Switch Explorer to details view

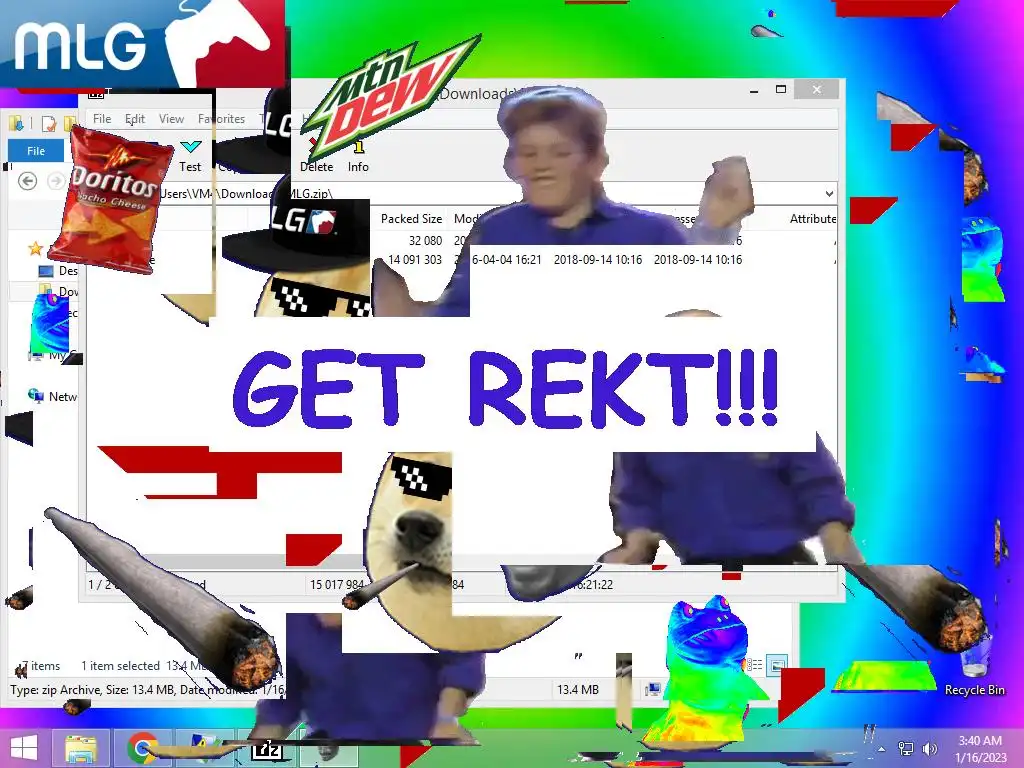tap(755, 665)
